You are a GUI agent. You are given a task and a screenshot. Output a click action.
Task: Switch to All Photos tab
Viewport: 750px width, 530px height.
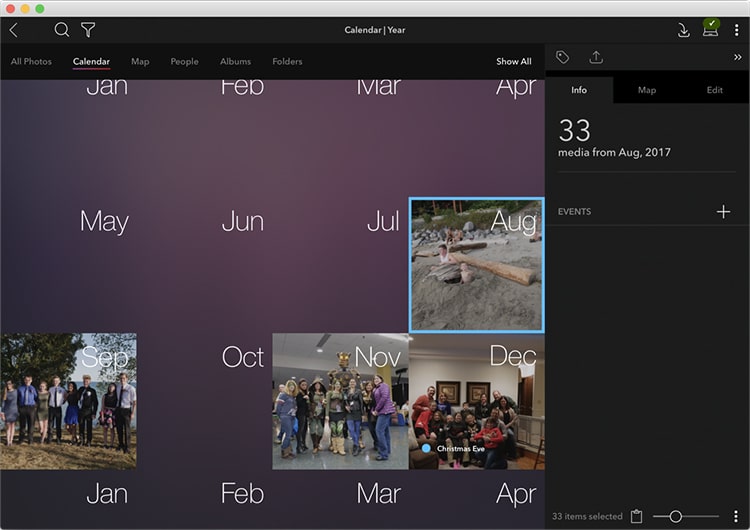click(31, 62)
